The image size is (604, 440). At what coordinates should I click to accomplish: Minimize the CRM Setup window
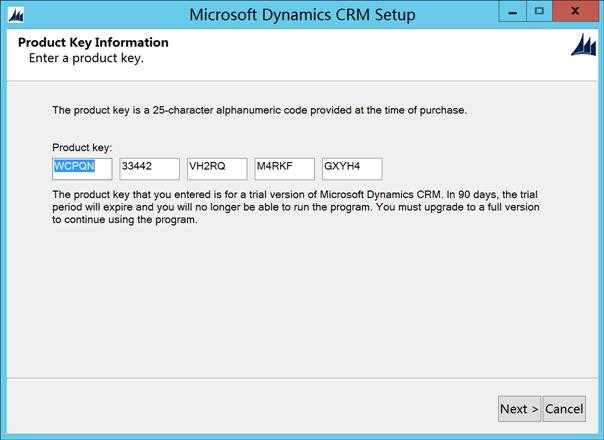pyautogui.click(x=512, y=12)
